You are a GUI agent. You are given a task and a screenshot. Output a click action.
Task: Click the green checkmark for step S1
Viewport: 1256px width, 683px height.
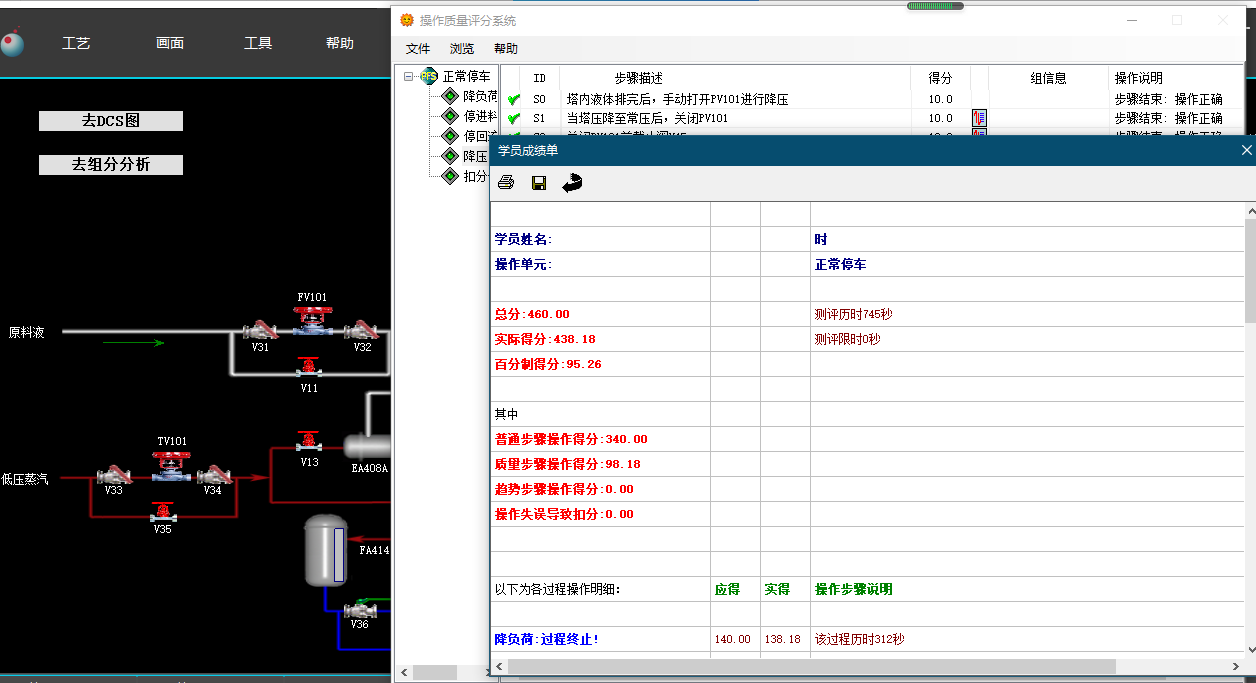click(x=514, y=119)
